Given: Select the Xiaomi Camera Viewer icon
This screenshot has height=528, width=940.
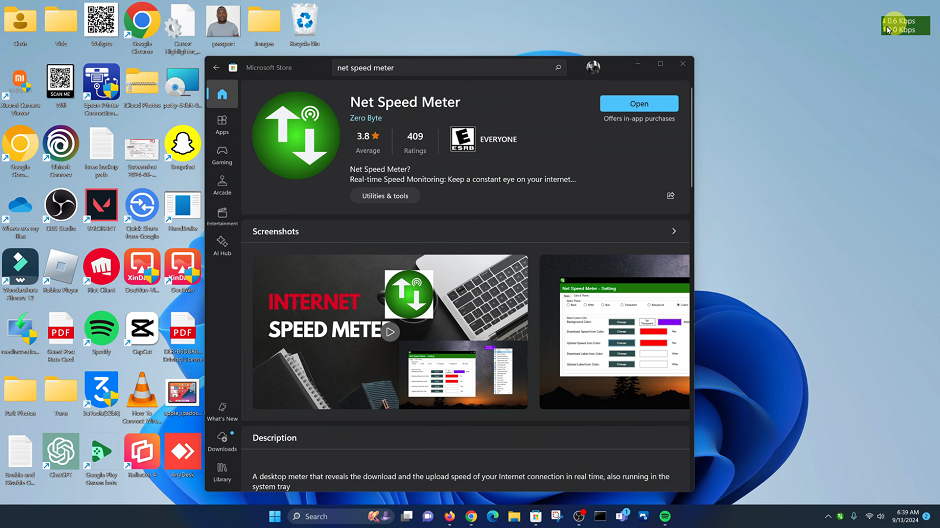Looking at the screenshot, I should coord(20,90).
